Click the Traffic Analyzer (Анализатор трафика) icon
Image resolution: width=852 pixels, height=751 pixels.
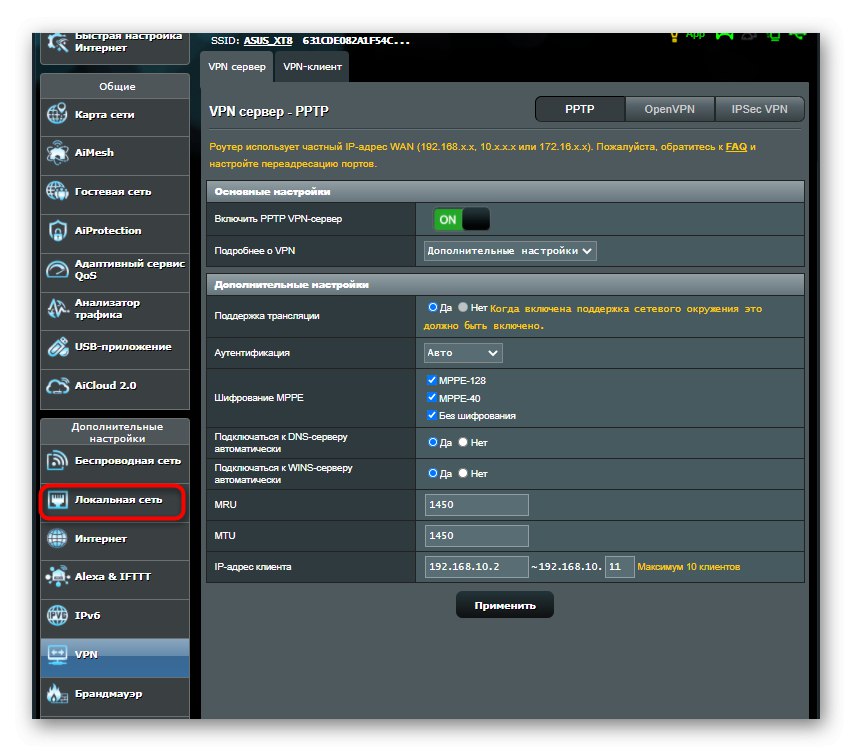tap(57, 308)
